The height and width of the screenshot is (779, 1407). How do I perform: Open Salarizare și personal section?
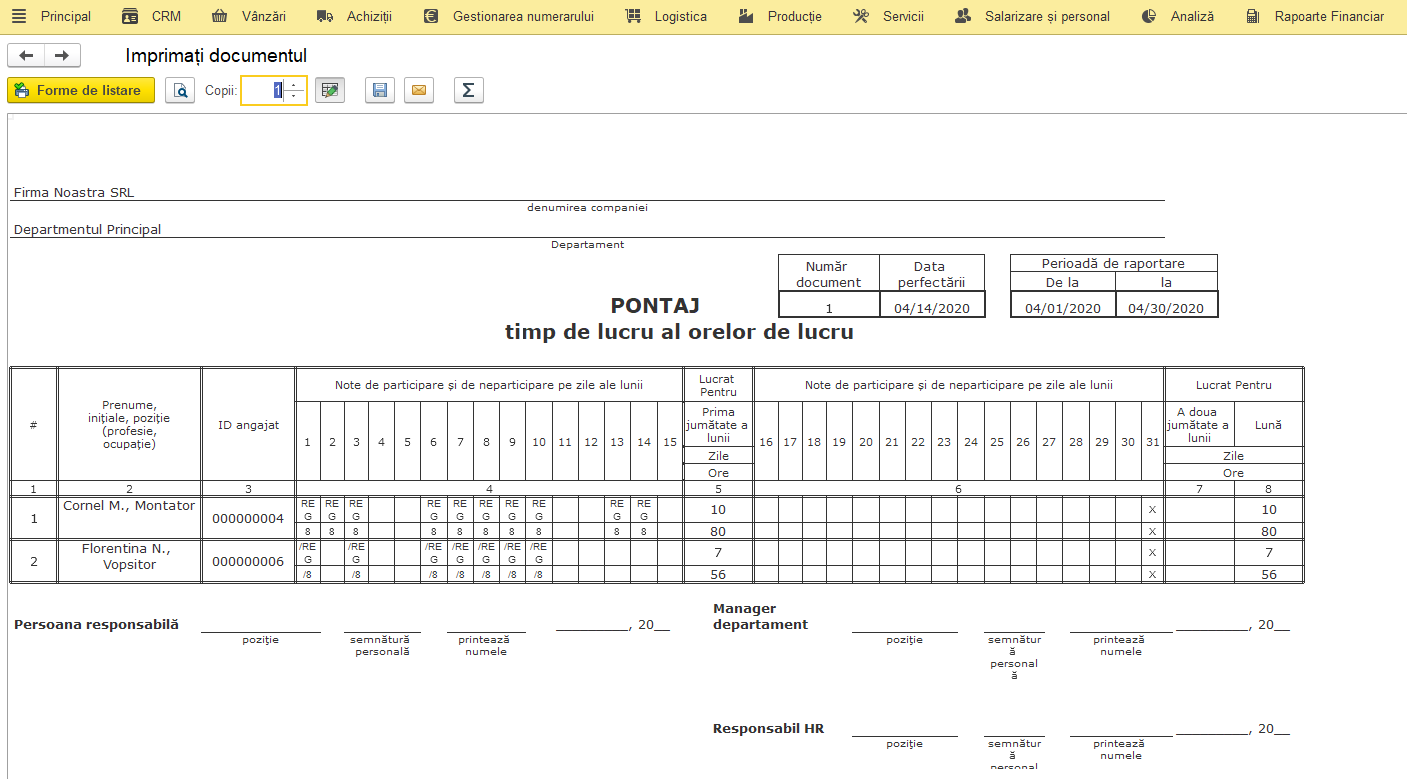point(1032,16)
